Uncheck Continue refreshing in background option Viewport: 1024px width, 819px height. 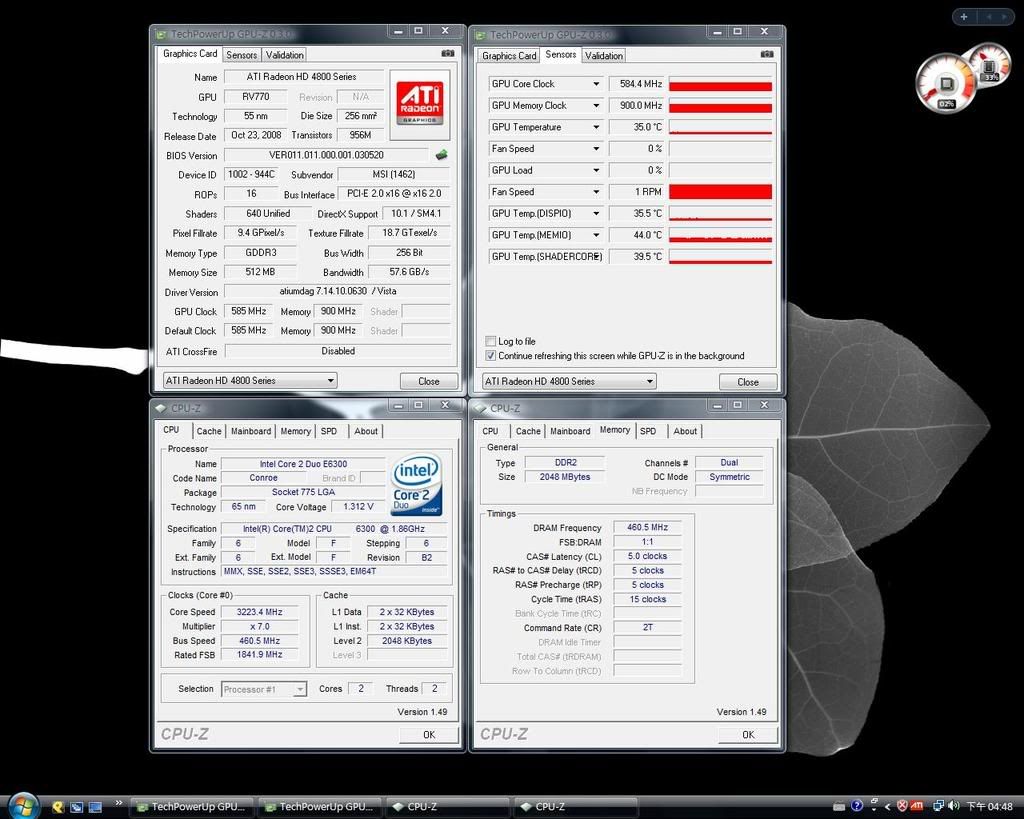[x=490, y=356]
